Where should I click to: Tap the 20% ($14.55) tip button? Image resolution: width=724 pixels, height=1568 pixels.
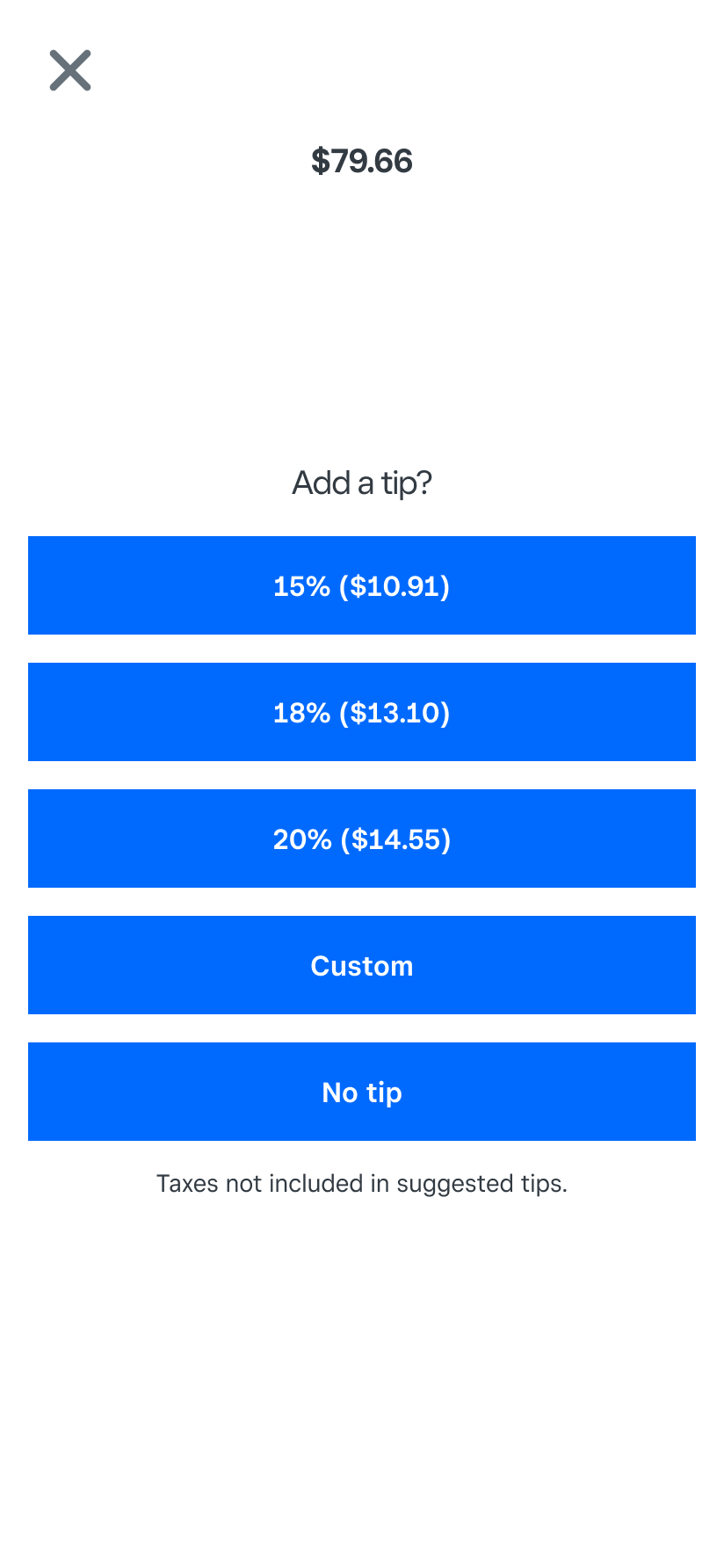coord(361,838)
